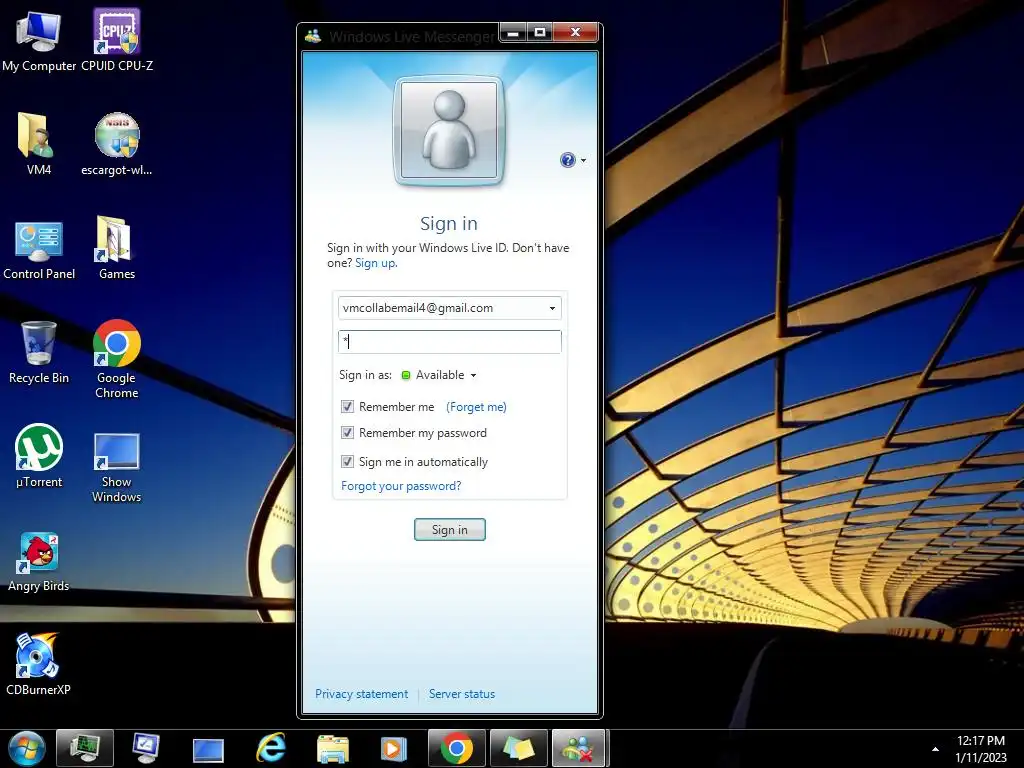Click Forgot your password link
This screenshot has height=768, width=1024.
pyautogui.click(x=401, y=486)
